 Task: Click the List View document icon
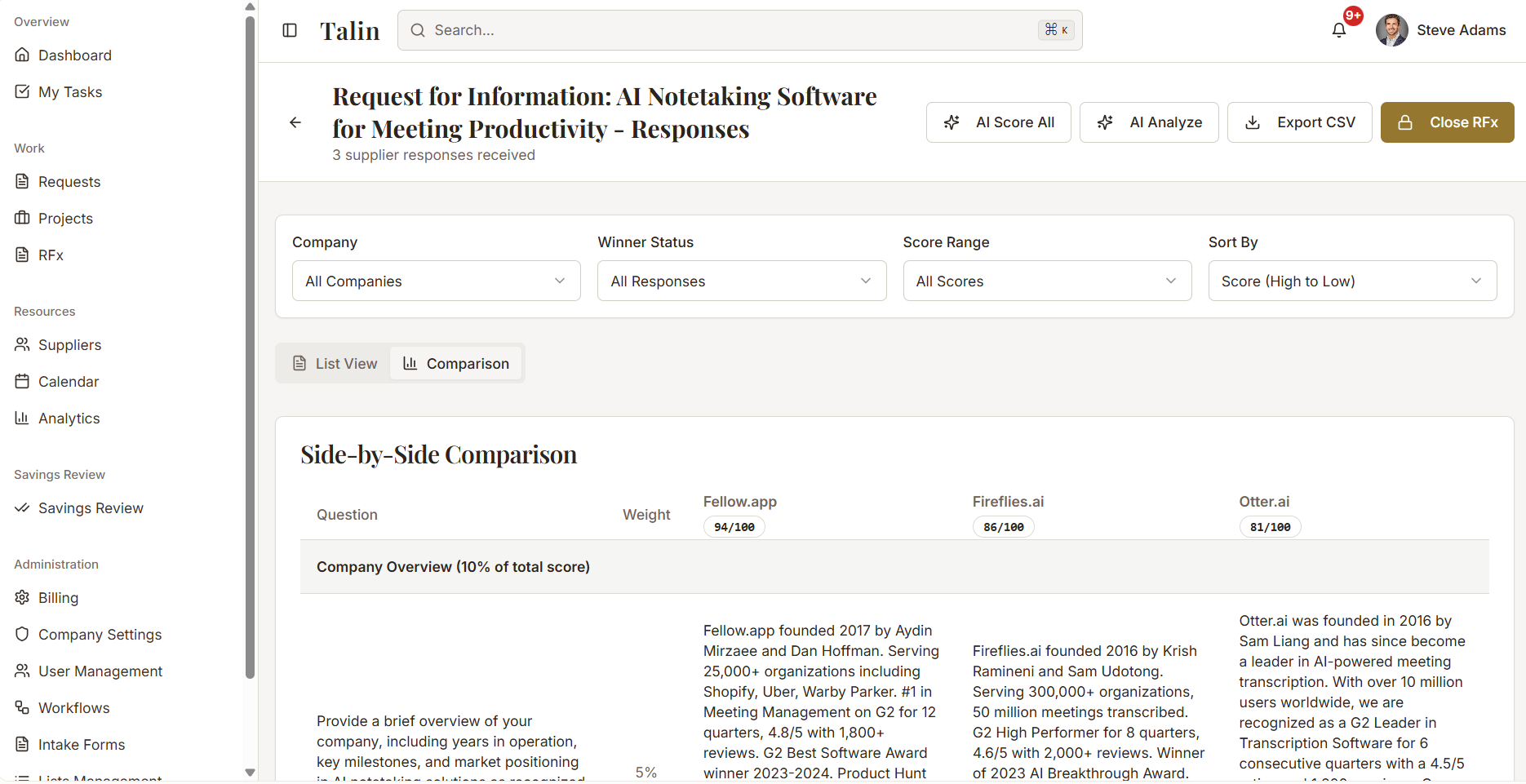(x=299, y=363)
